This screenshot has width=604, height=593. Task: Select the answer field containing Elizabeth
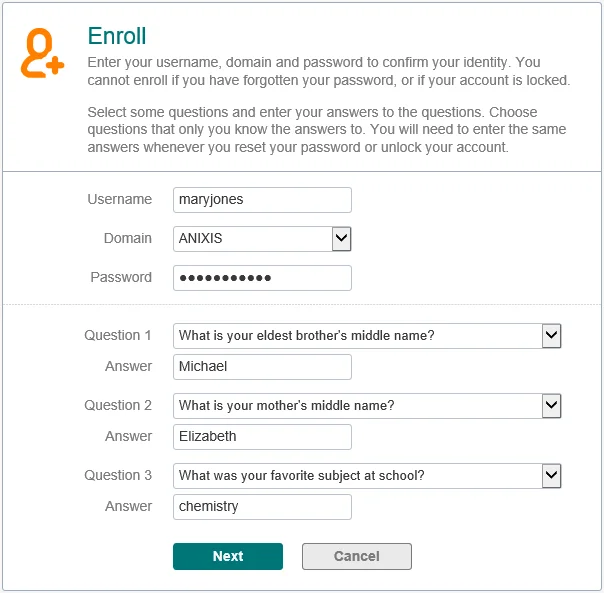coord(262,437)
